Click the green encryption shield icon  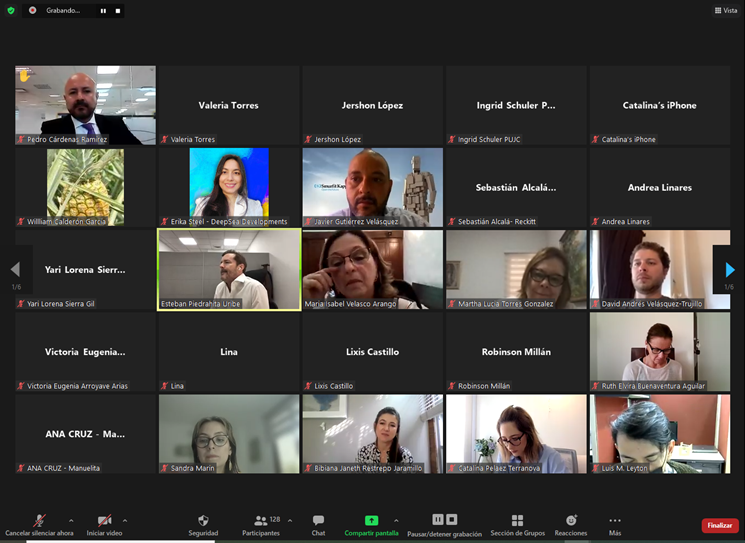[11, 10]
